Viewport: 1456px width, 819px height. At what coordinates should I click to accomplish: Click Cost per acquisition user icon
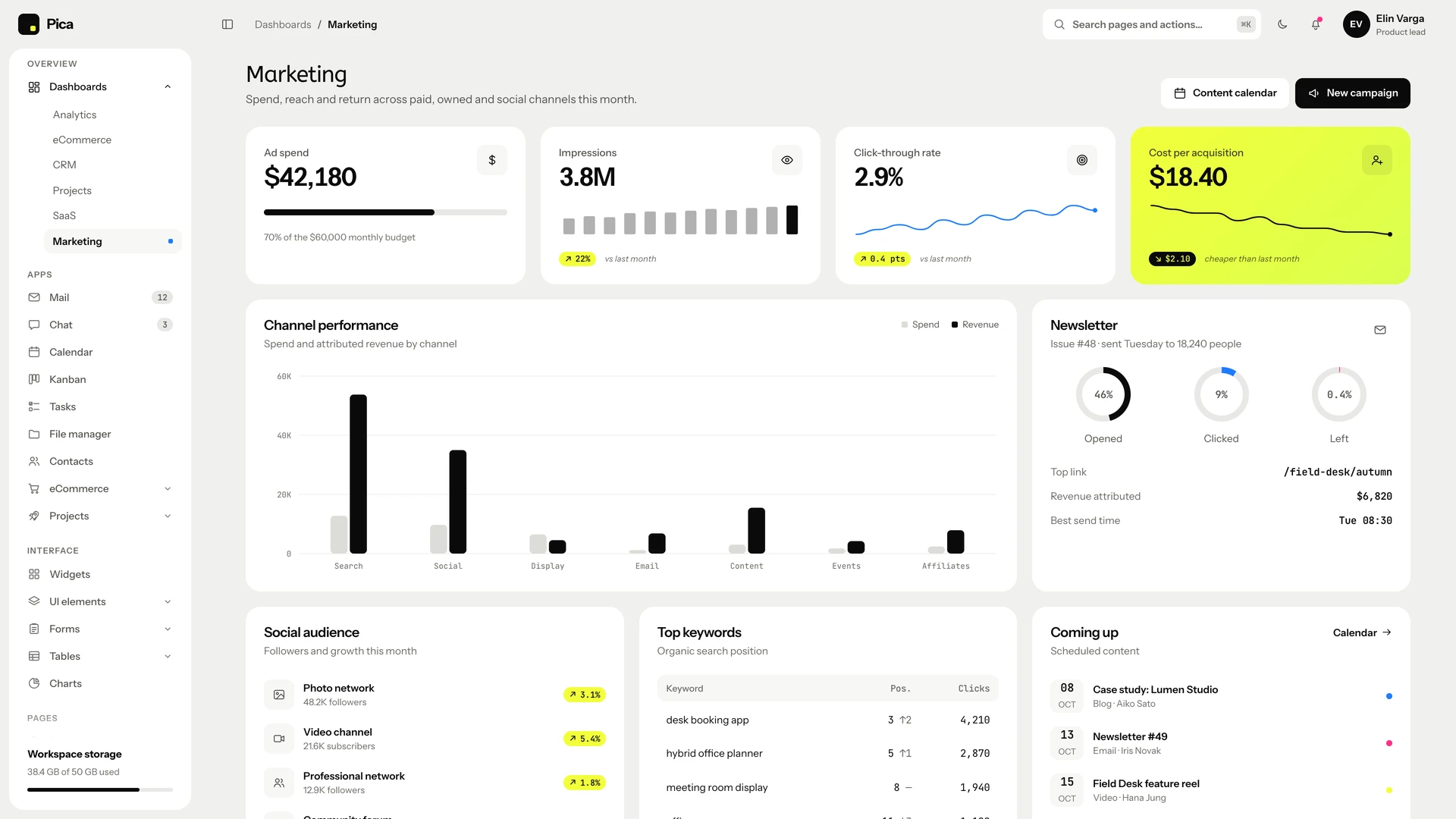(x=1377, y=160)
